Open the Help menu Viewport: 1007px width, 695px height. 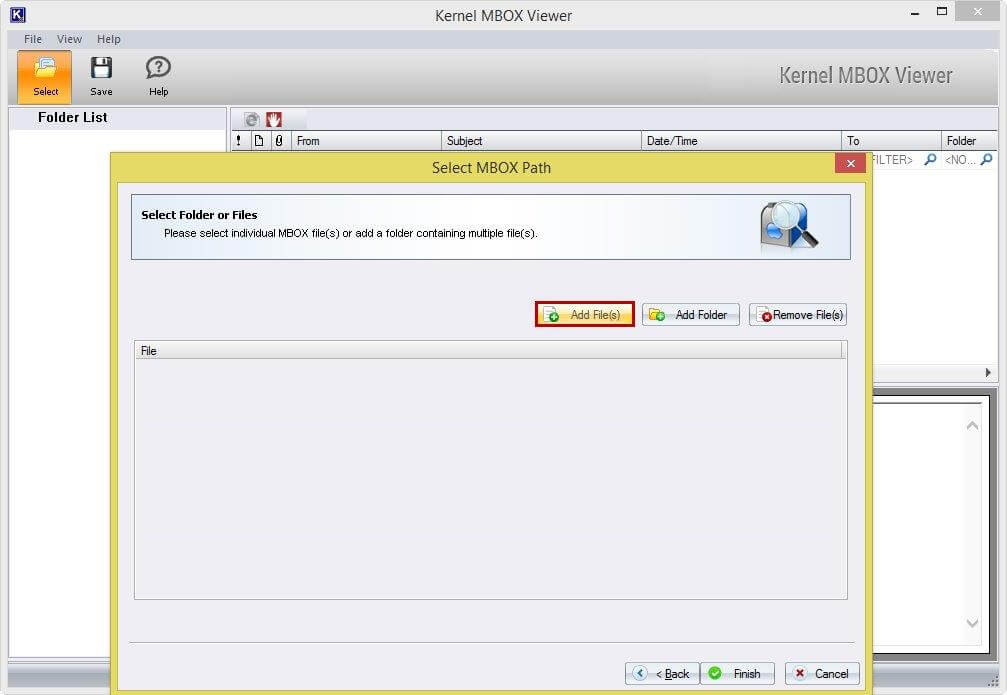(109, 39)
